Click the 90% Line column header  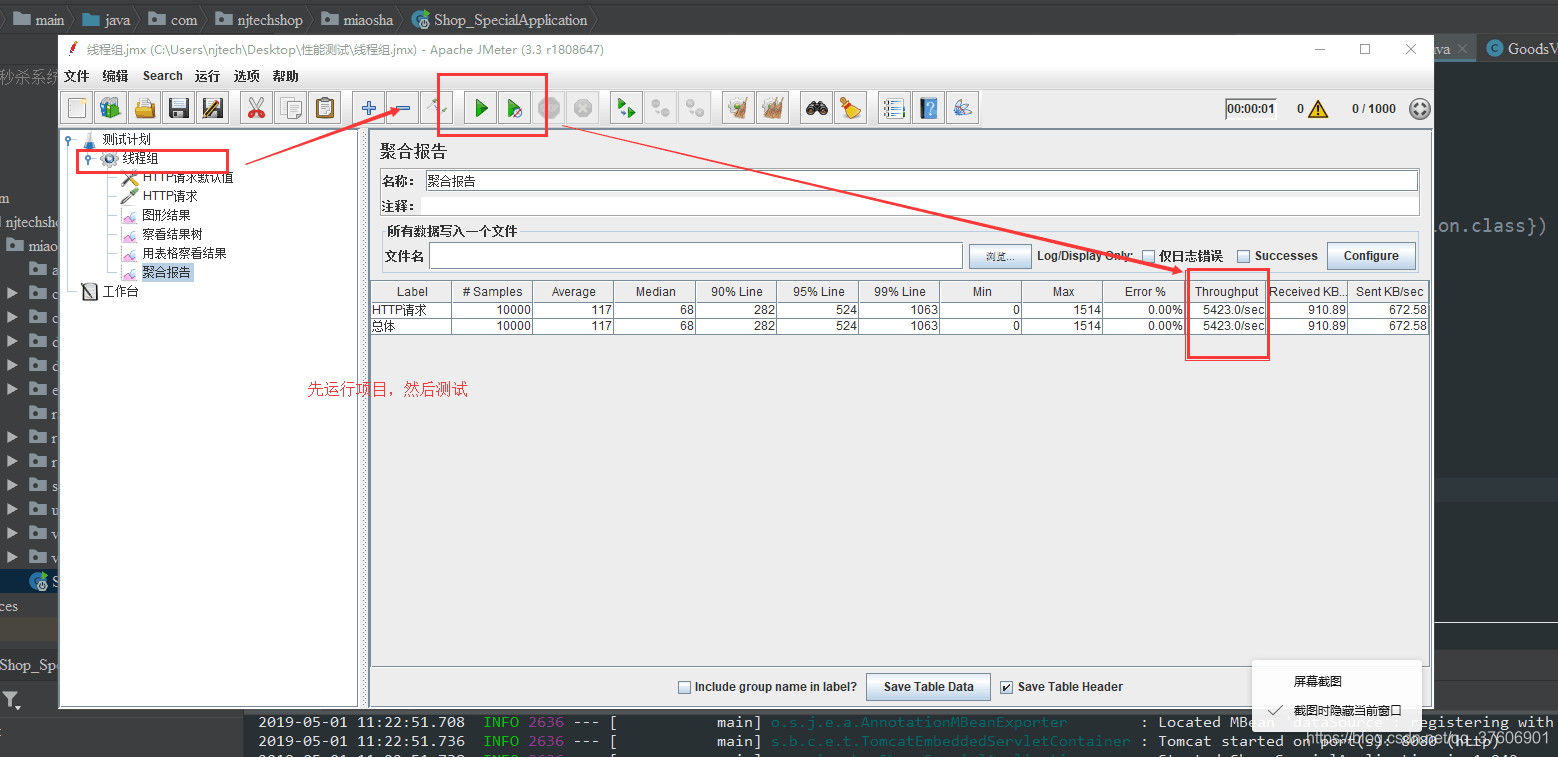pos(736,292)
